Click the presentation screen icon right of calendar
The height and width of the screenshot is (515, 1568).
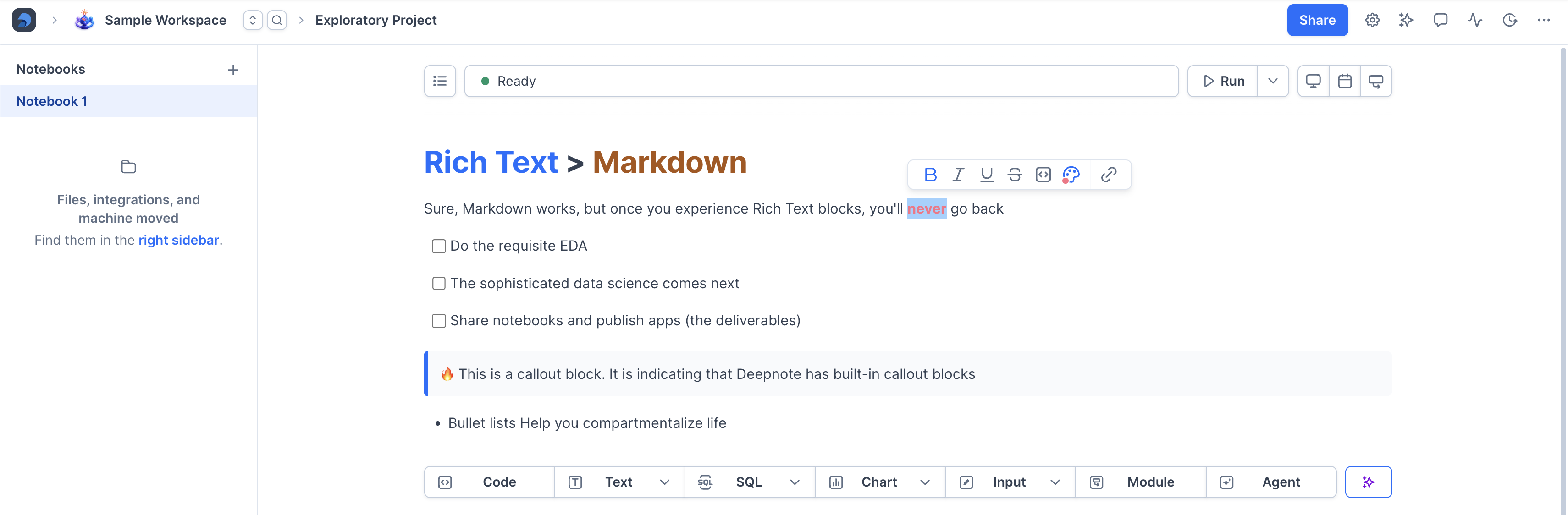coord(1375,81)
